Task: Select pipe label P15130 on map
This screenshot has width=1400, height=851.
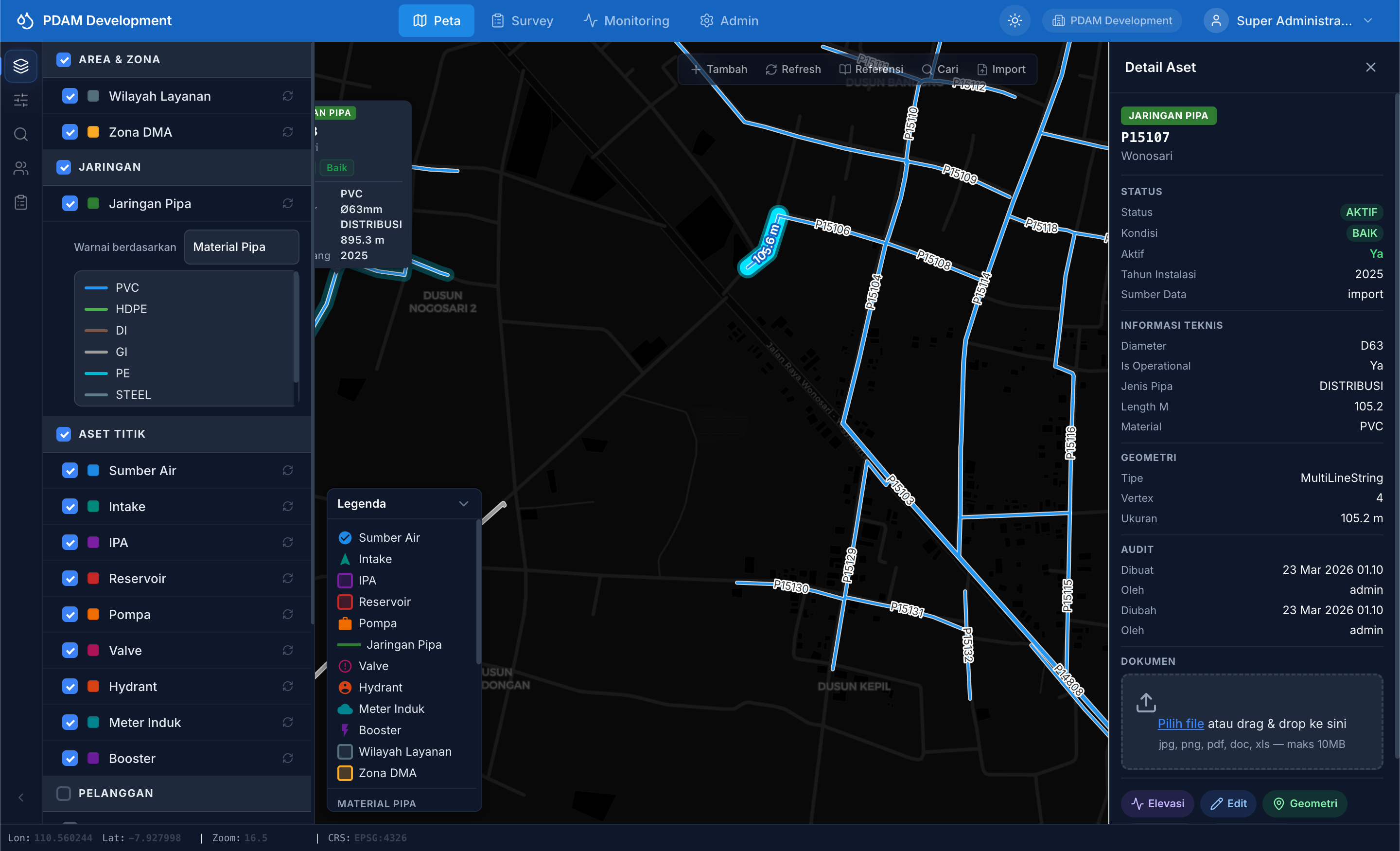Action: click(x=791, y=586)
